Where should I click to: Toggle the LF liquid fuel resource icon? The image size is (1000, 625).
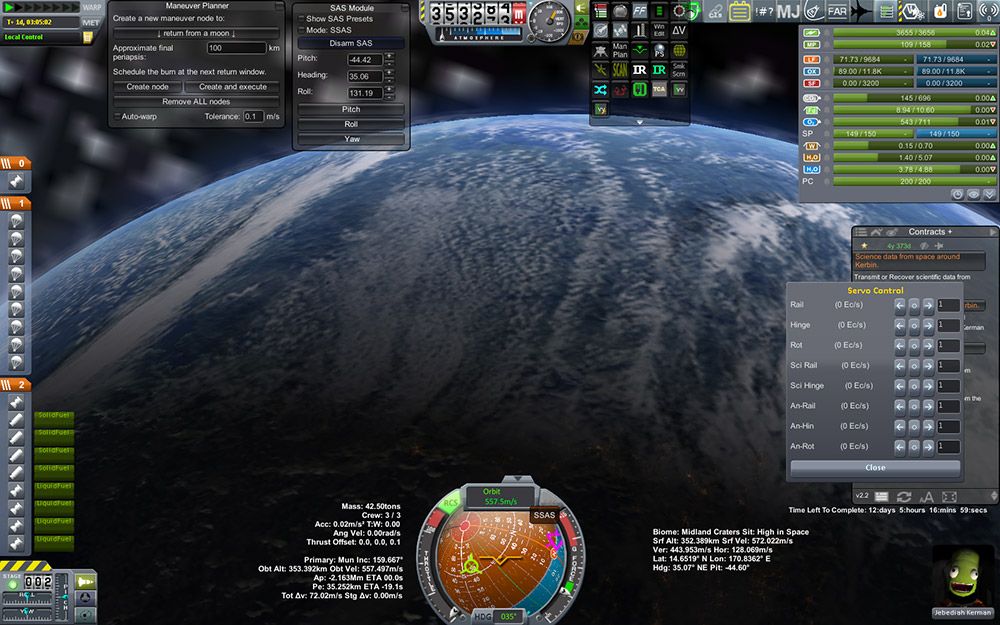coord(811,59)
